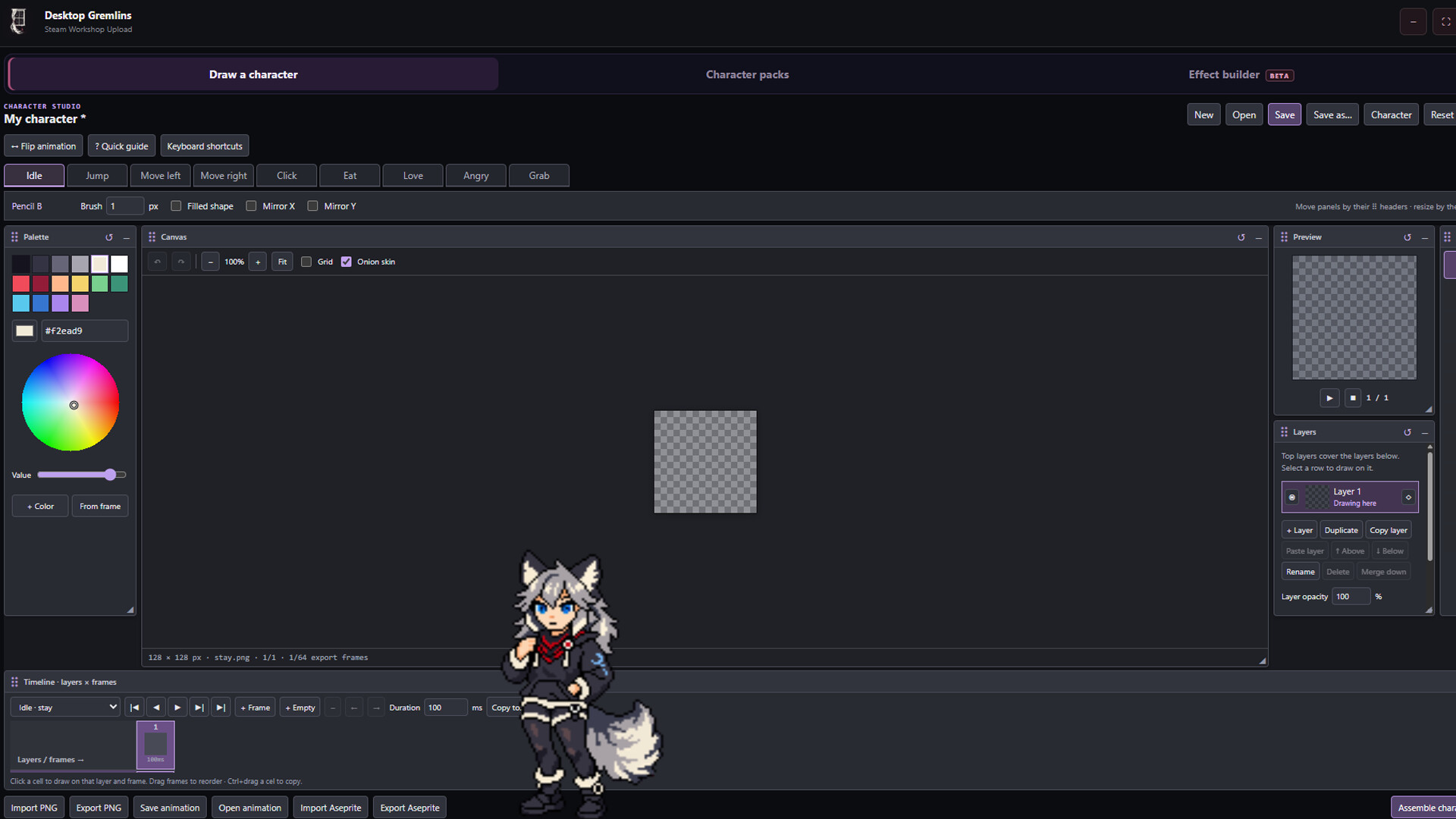
Task: Select frame 1 cell in the timeline
Action: click(x=155, y=745)
